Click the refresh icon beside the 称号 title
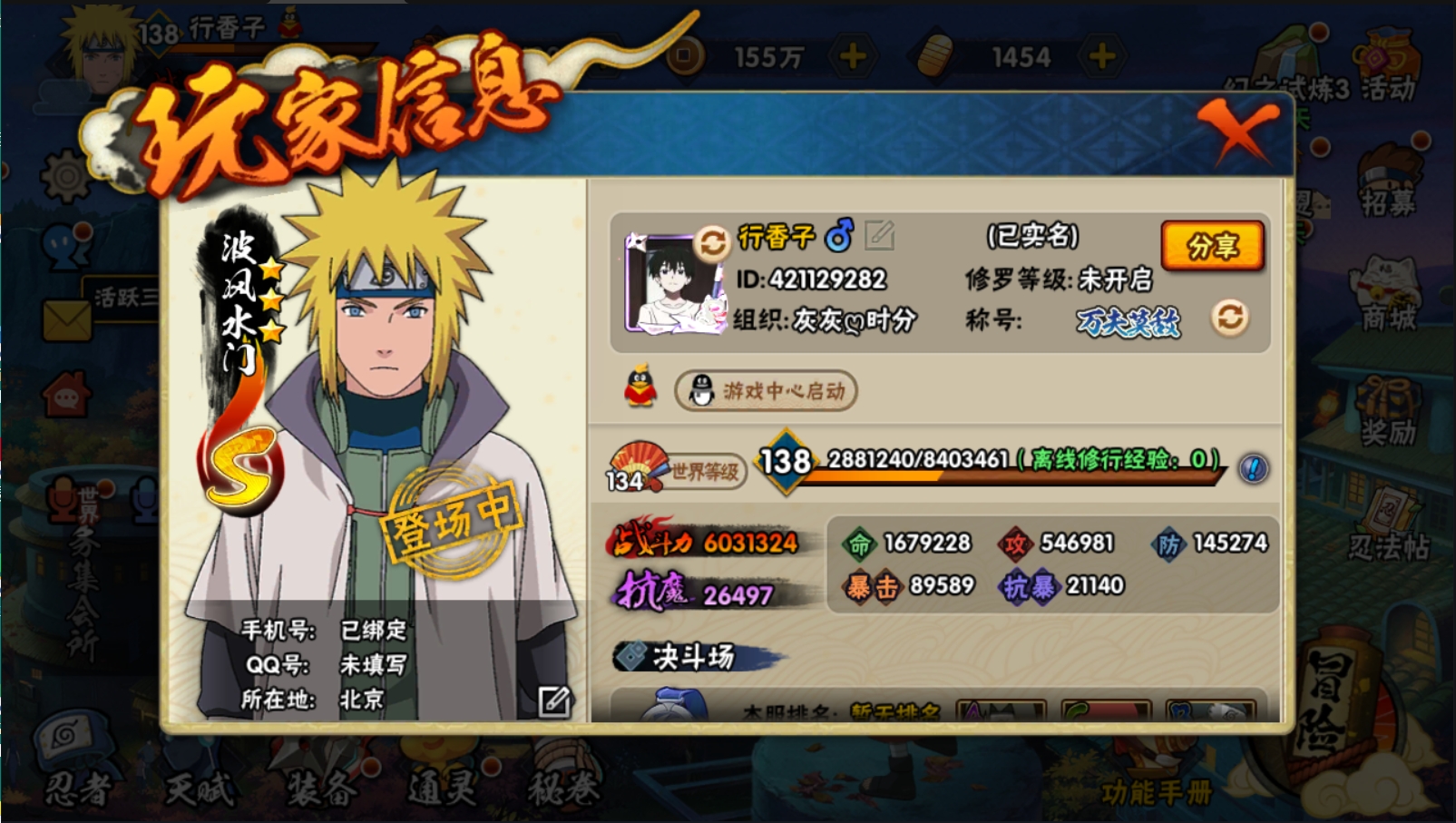The width and height of the screenshot is (1456, 823). [1230, 318]
